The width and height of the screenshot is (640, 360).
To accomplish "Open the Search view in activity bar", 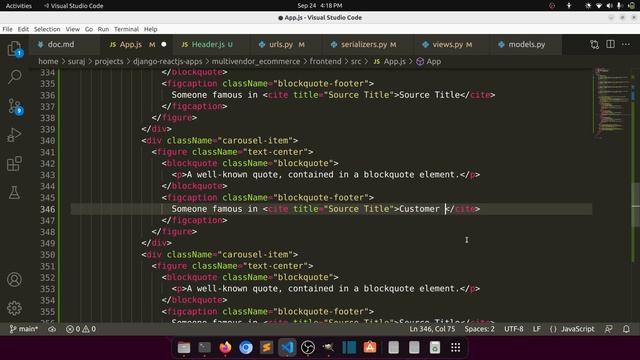I will click(x=14, y=77).
